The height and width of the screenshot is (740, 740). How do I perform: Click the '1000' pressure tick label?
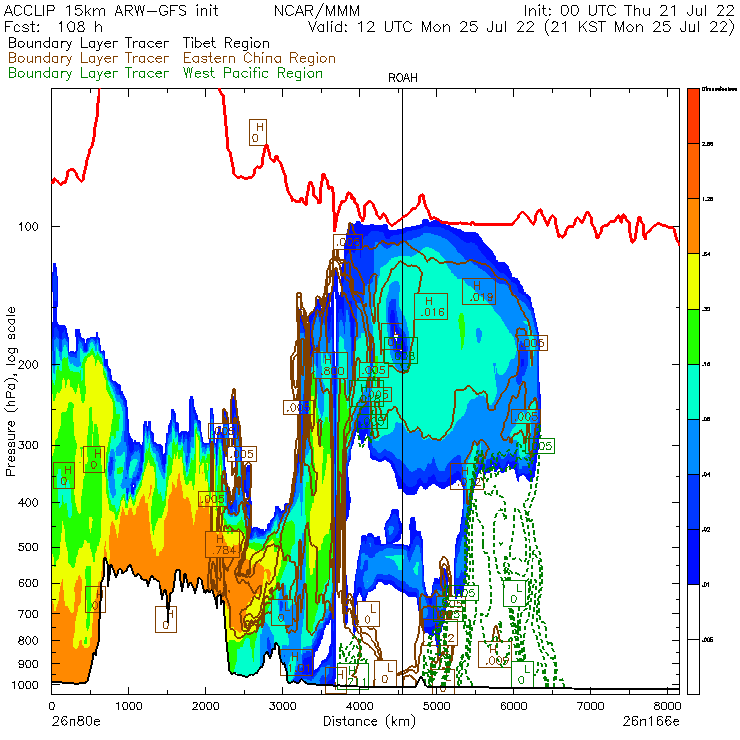point(25,685)
